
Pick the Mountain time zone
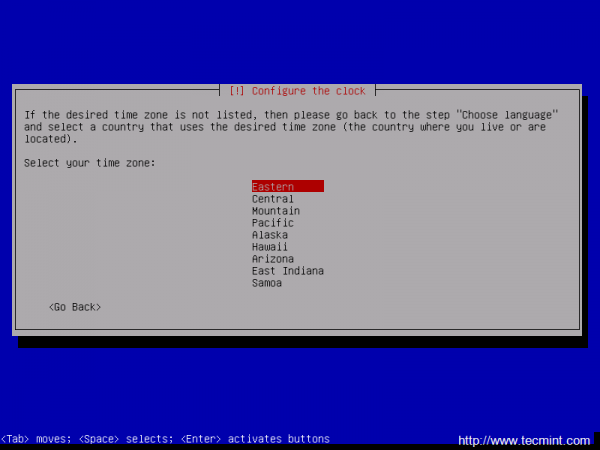tap(276, 211)
